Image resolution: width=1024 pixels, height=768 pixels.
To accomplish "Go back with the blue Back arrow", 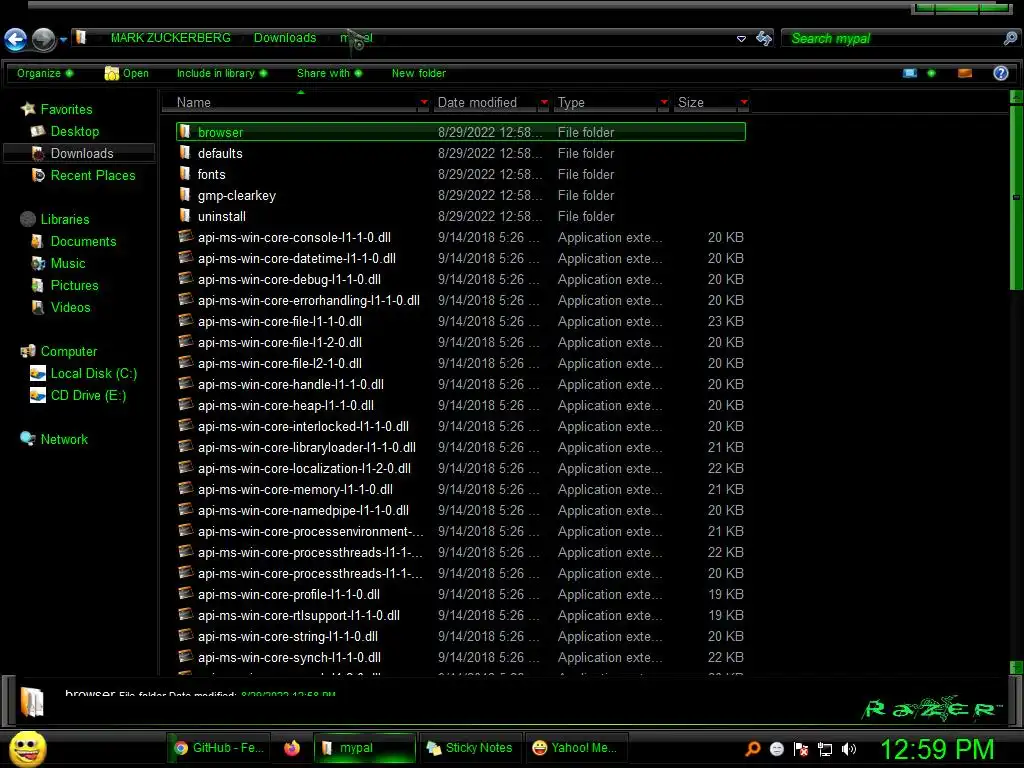I will 16,39.
